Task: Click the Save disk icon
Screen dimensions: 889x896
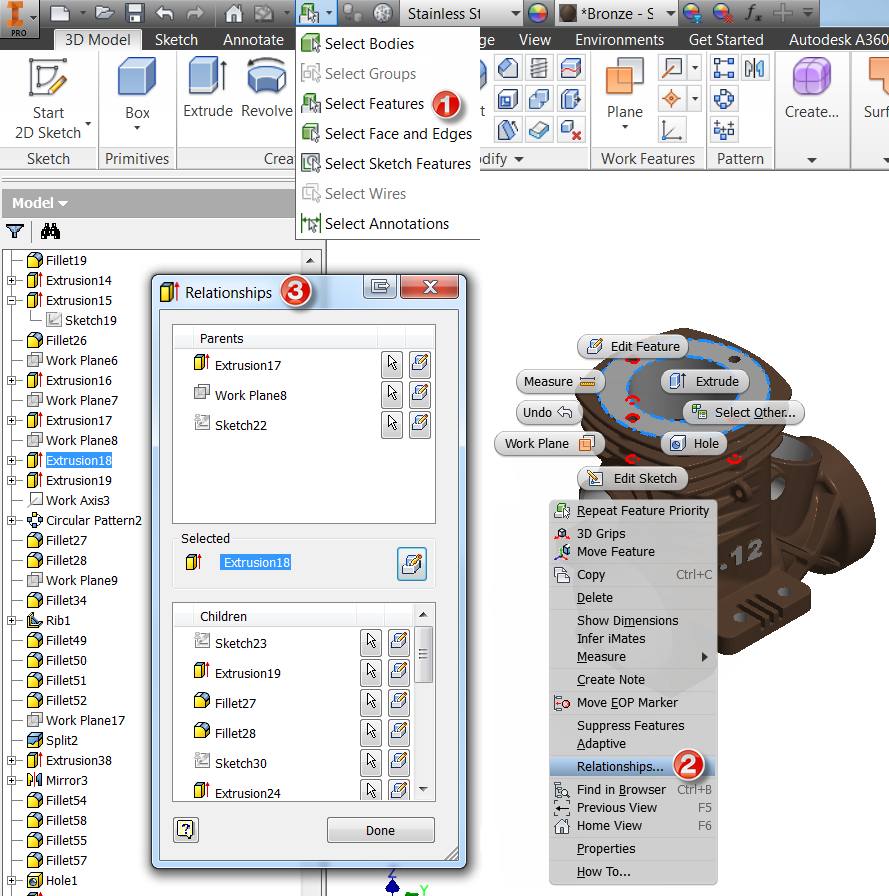Action: point(134,13)
